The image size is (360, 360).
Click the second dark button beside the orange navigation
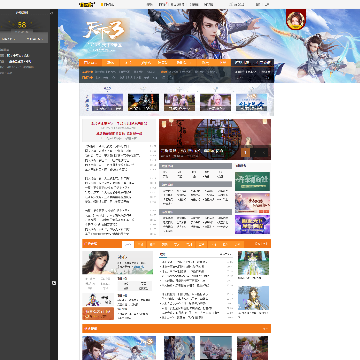(263, 63)
